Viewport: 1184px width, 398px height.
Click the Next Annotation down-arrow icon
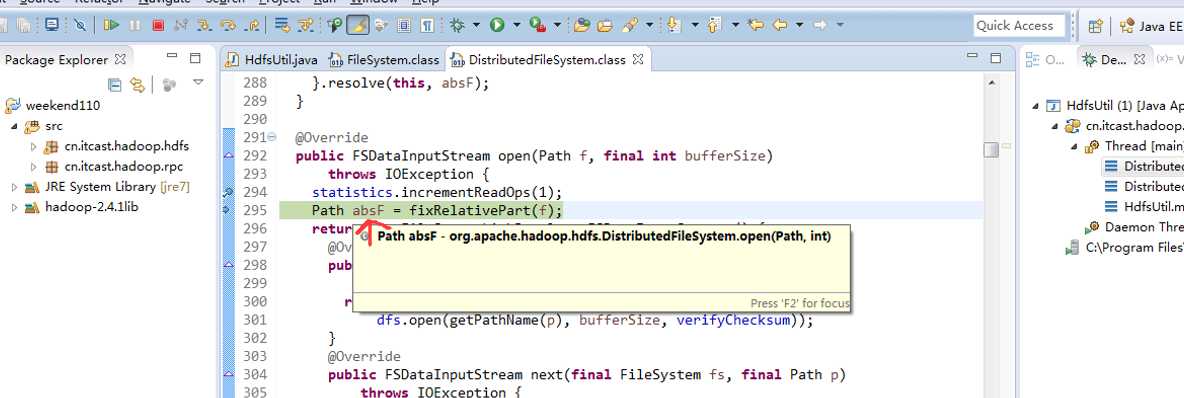[674, 25]
